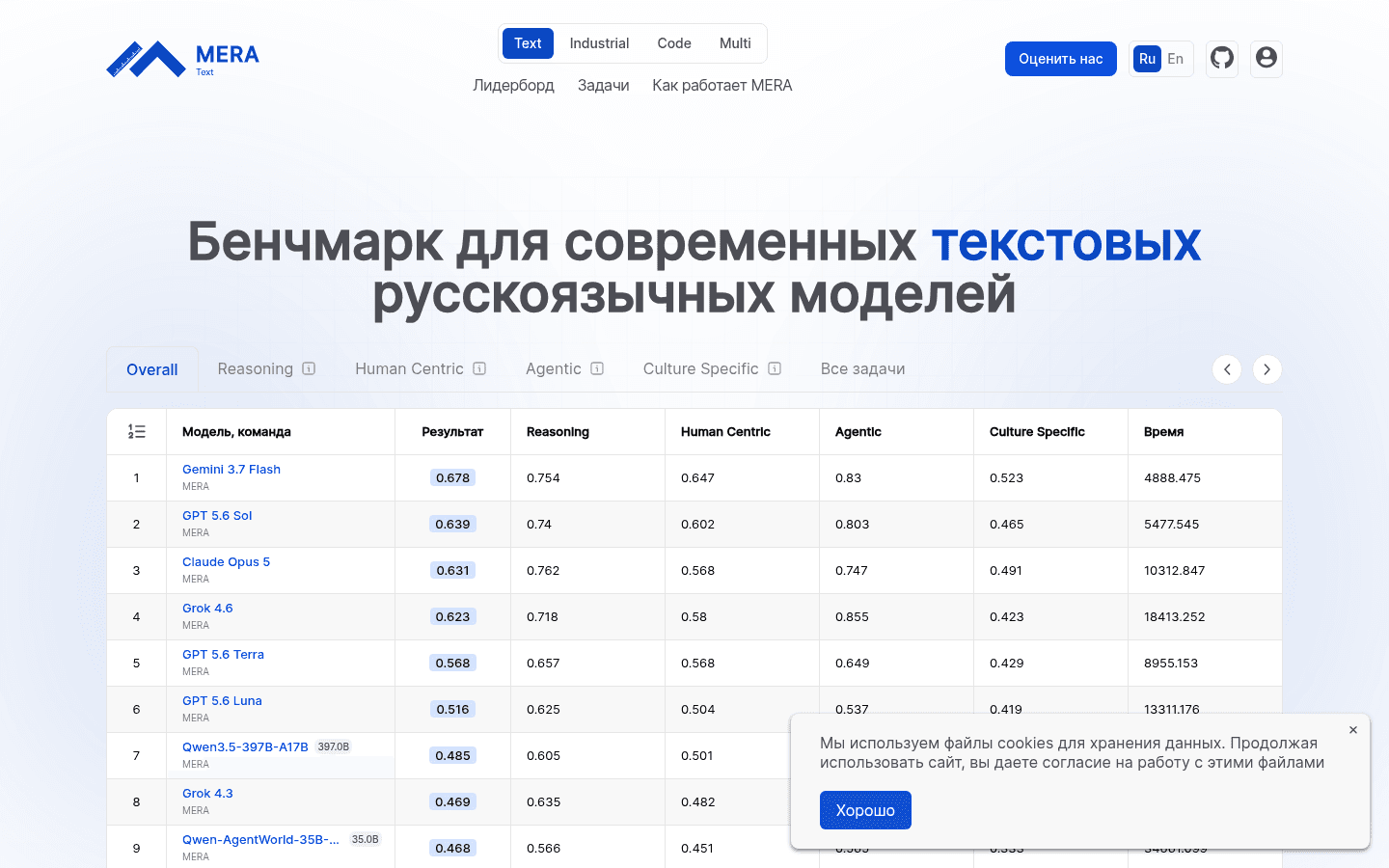Screen dimensions: 1389x868
Task: Click the Оценить нас button
Action: 1061,59
